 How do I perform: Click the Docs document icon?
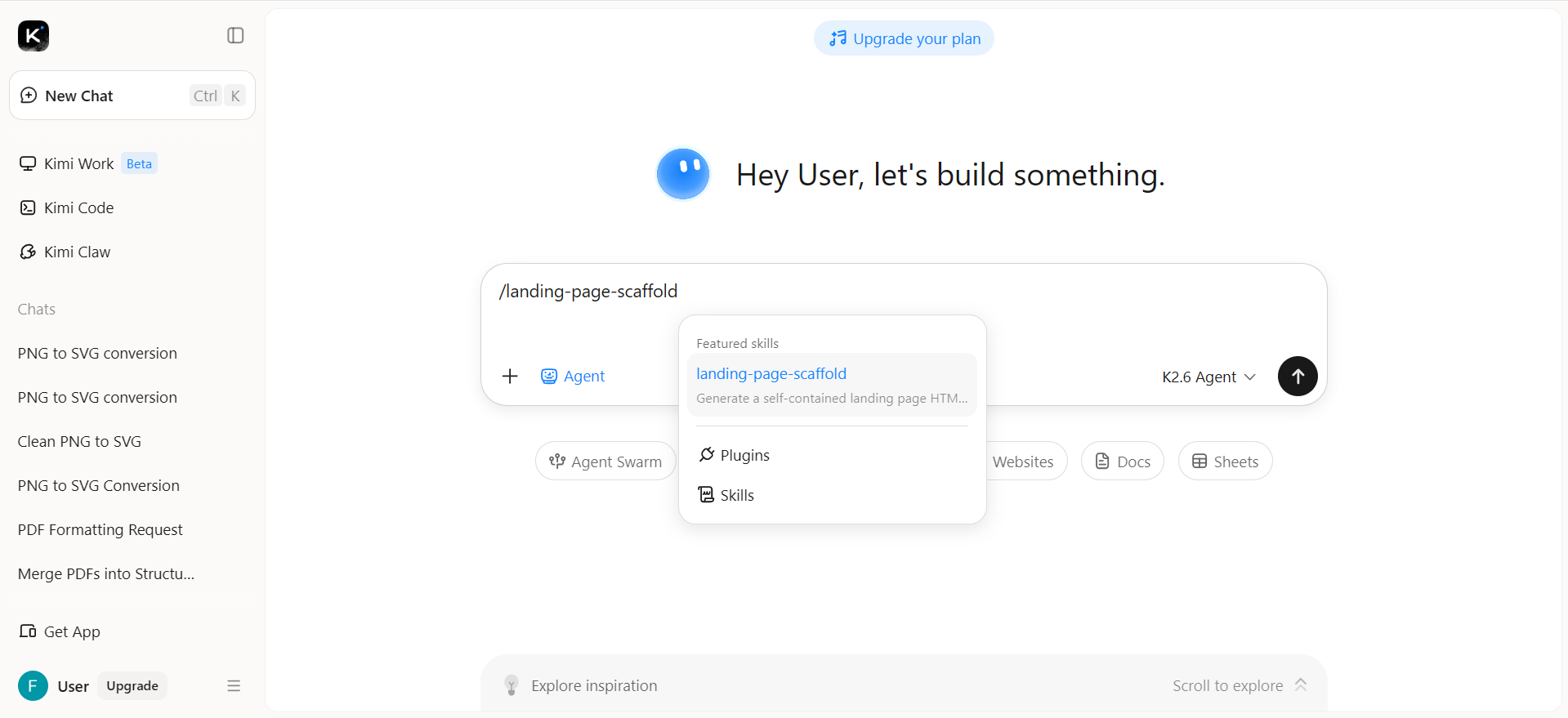[1102, 461]
